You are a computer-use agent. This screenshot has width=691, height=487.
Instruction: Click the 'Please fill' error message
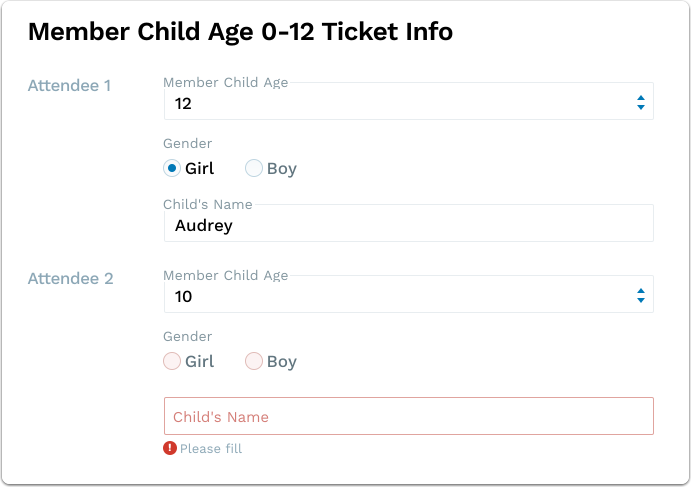211,449
